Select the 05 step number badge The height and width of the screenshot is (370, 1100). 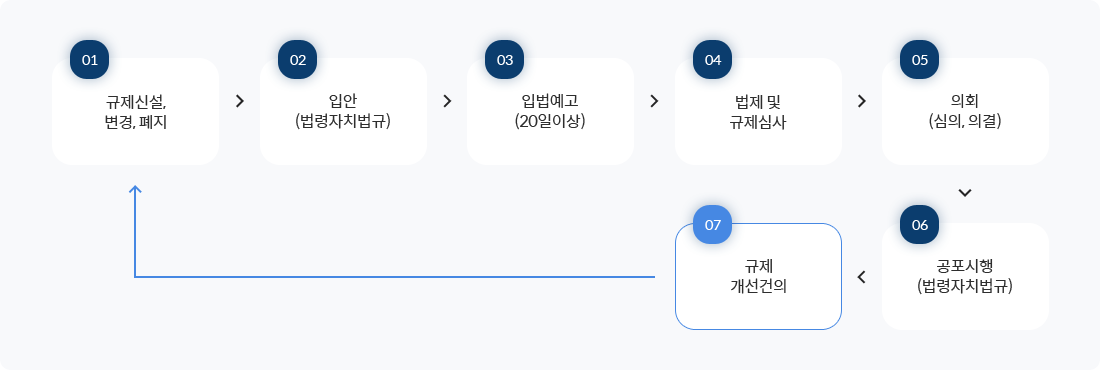[x=919, y=60]
